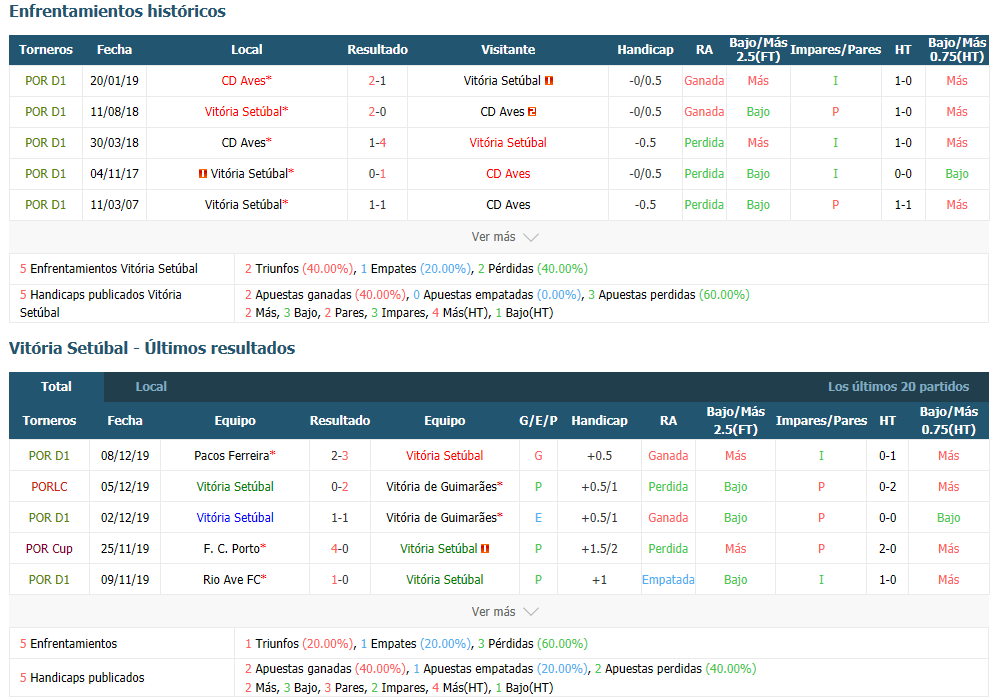Click the 1-4 result on 30/03/18
Screen dimensions: 1004x699
click(x=377, y=143)
